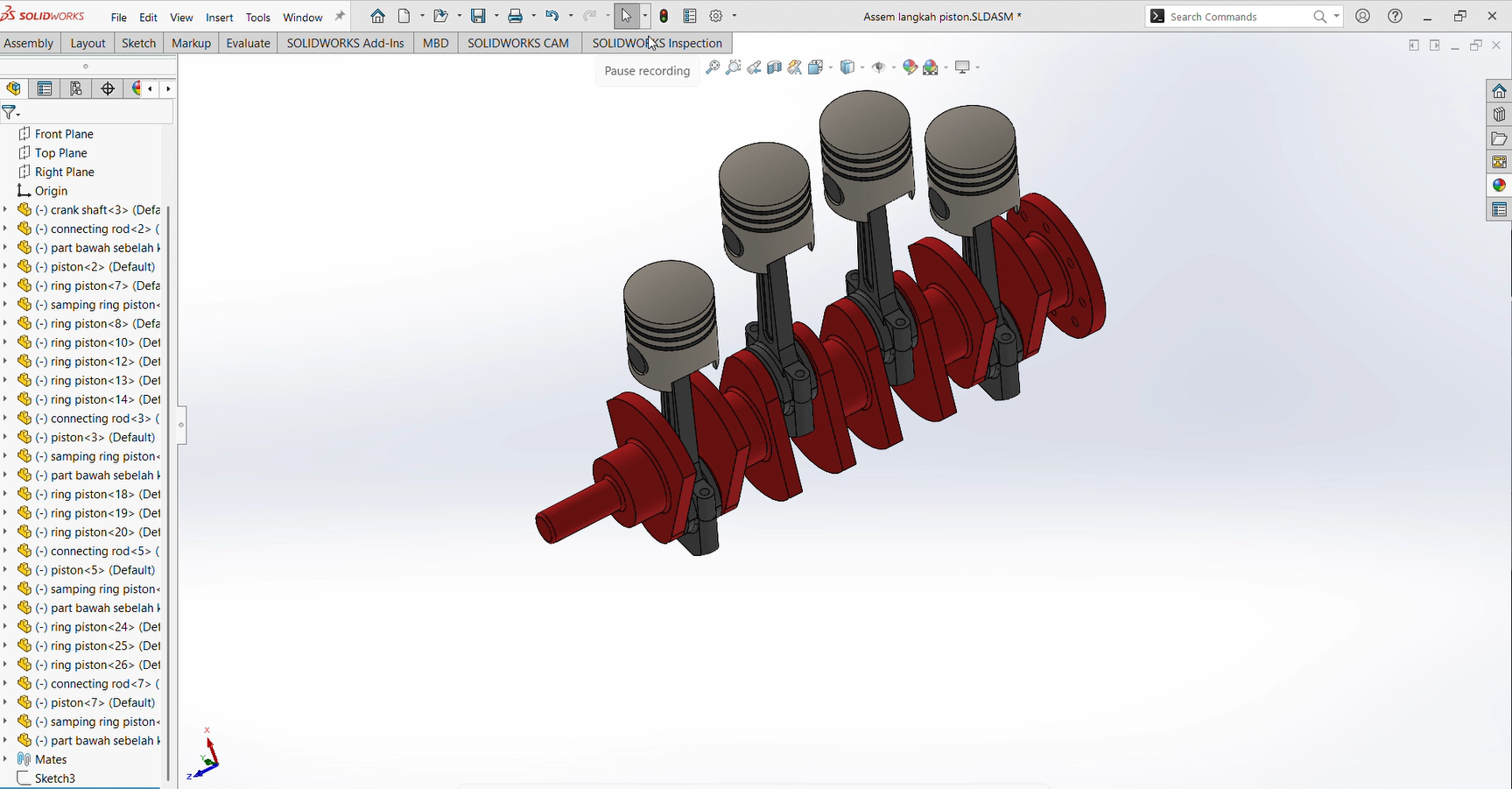Select the Origin tree item
This screenshot has height=789, width=1512.
51,191
